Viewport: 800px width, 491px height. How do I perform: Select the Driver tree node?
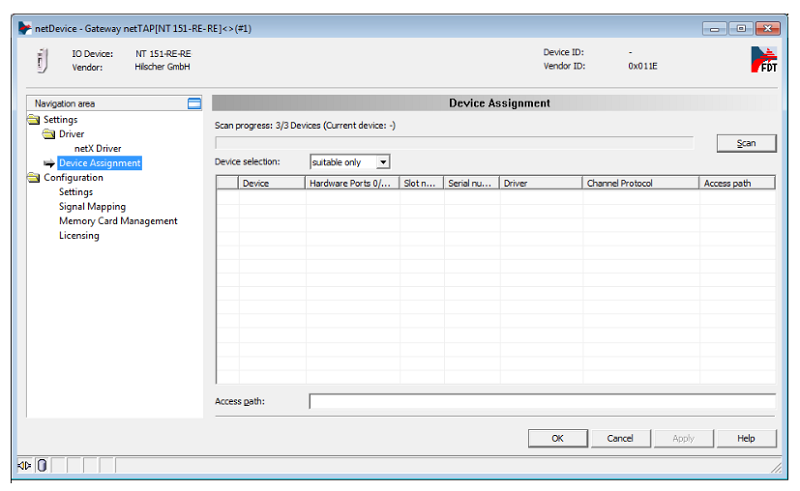[x=71, y=134]
